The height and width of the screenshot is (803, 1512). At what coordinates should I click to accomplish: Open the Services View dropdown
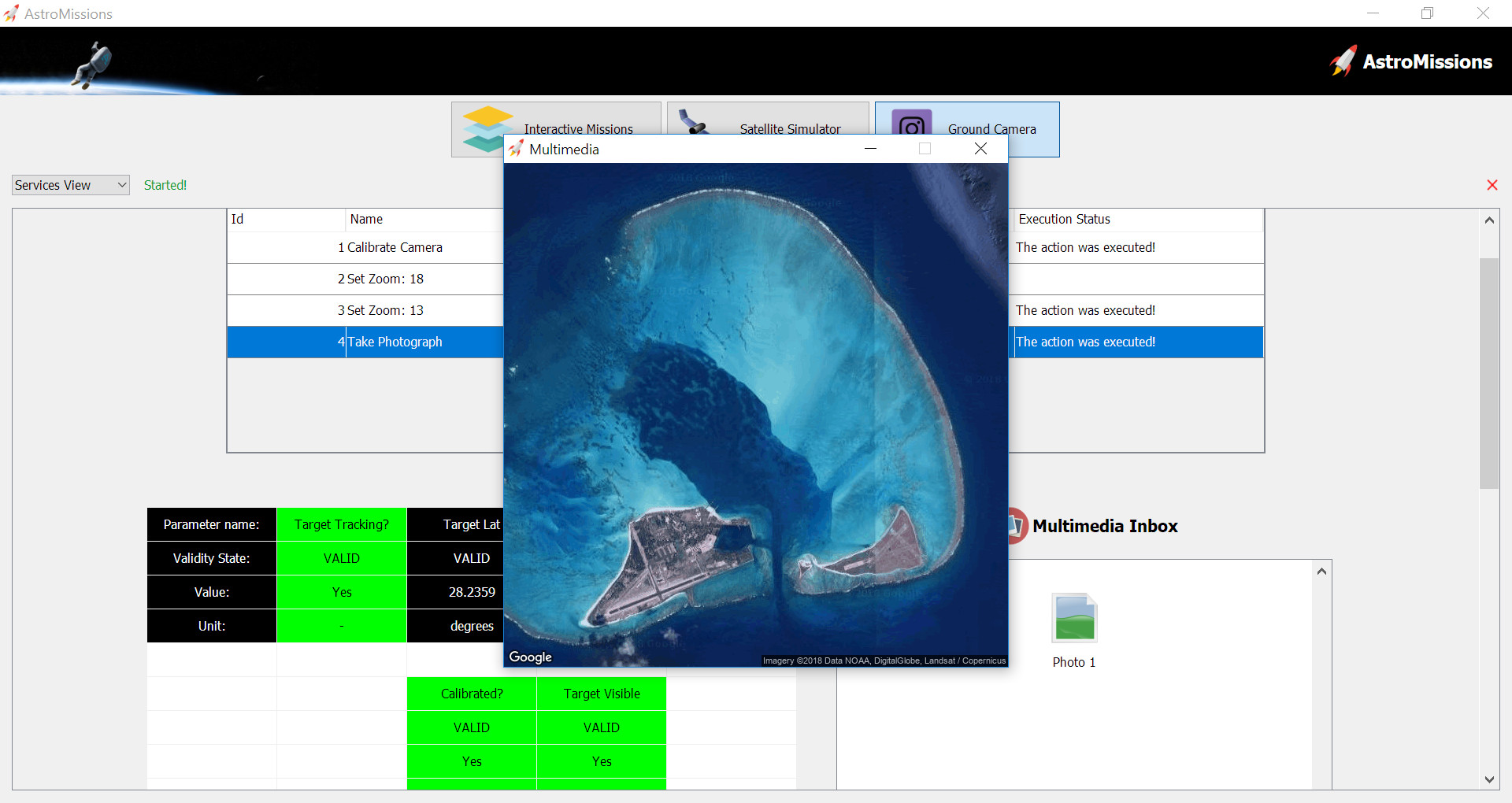point(70,185)
